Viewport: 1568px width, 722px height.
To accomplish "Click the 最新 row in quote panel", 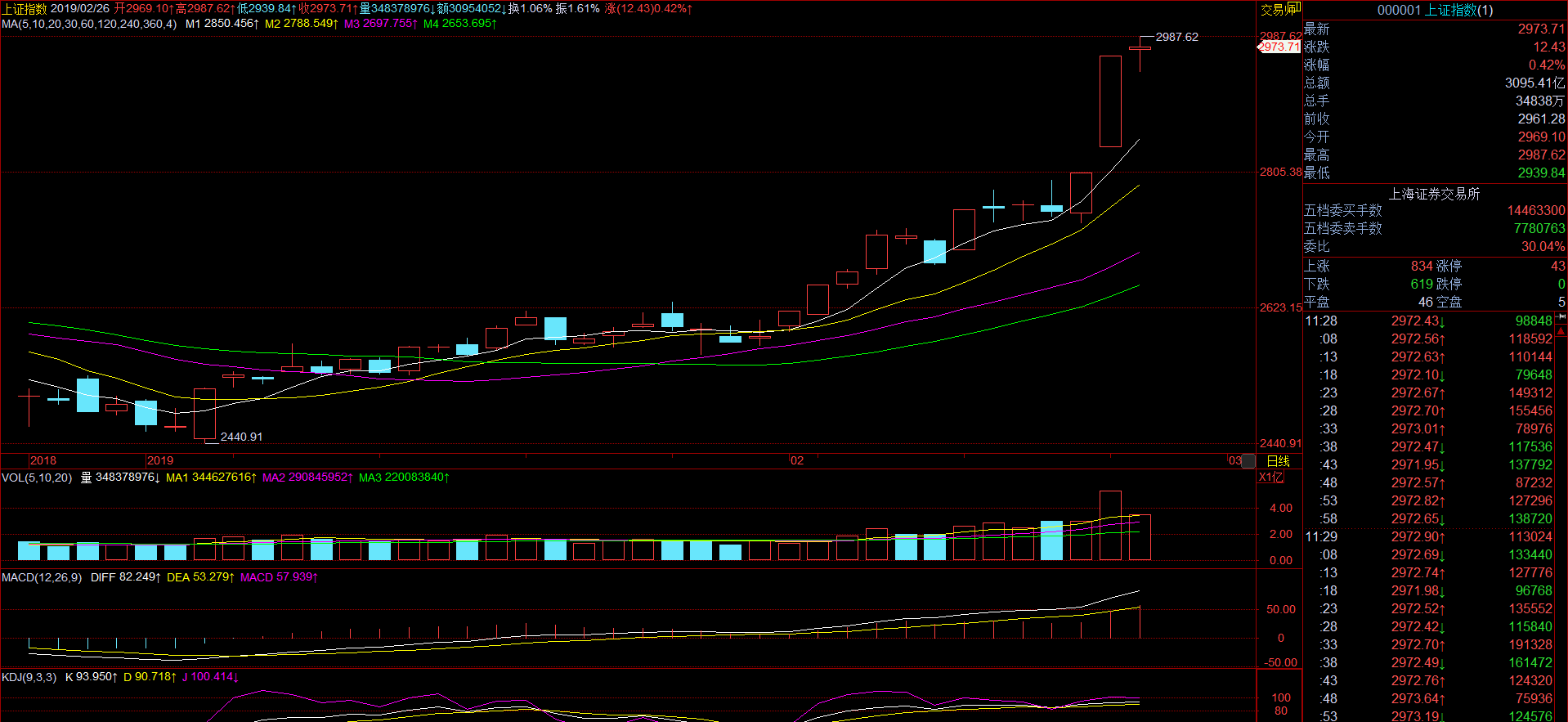I will [x=1435, y=29].
